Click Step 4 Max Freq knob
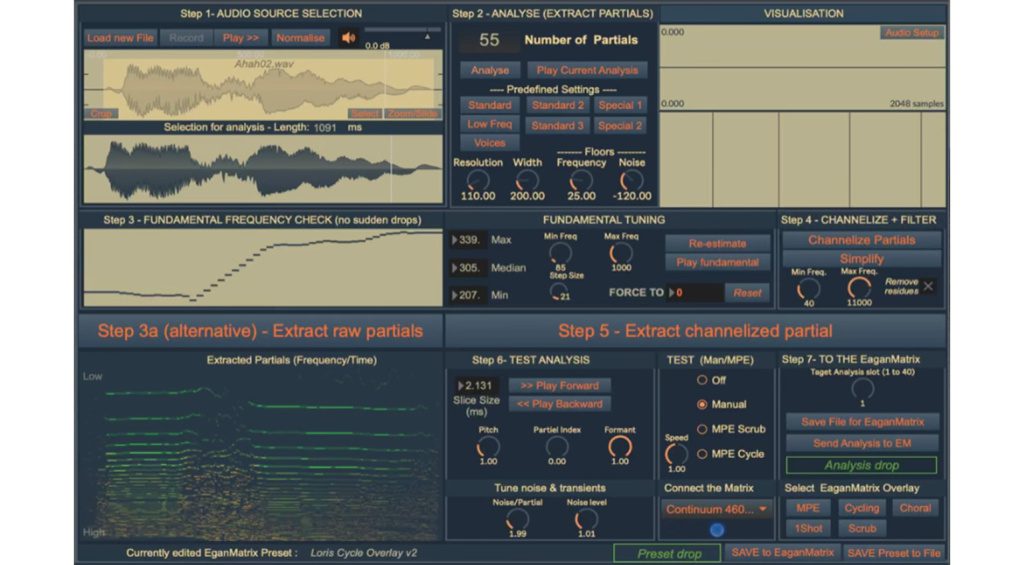The width and height of the screenshot is (1024, 565). pos(859,287)
